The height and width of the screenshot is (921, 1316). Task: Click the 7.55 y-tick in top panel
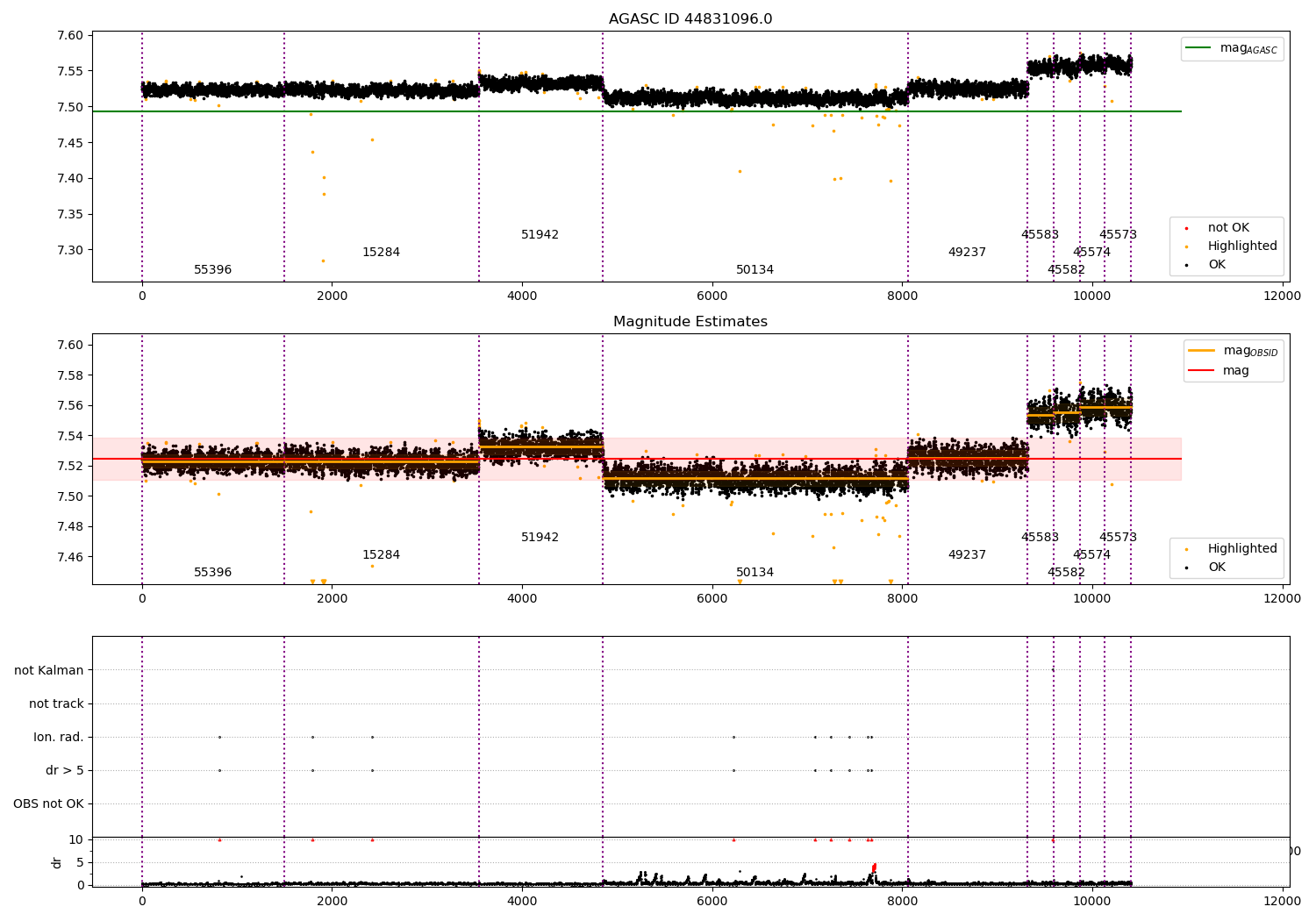(x=70, y=72)
